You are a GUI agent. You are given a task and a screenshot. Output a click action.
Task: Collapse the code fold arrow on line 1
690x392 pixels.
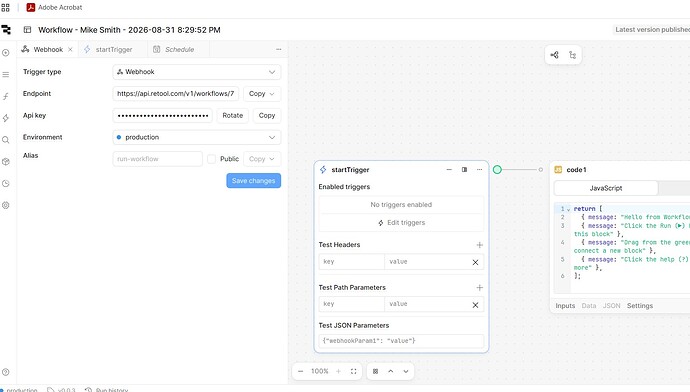coord(569,209)
